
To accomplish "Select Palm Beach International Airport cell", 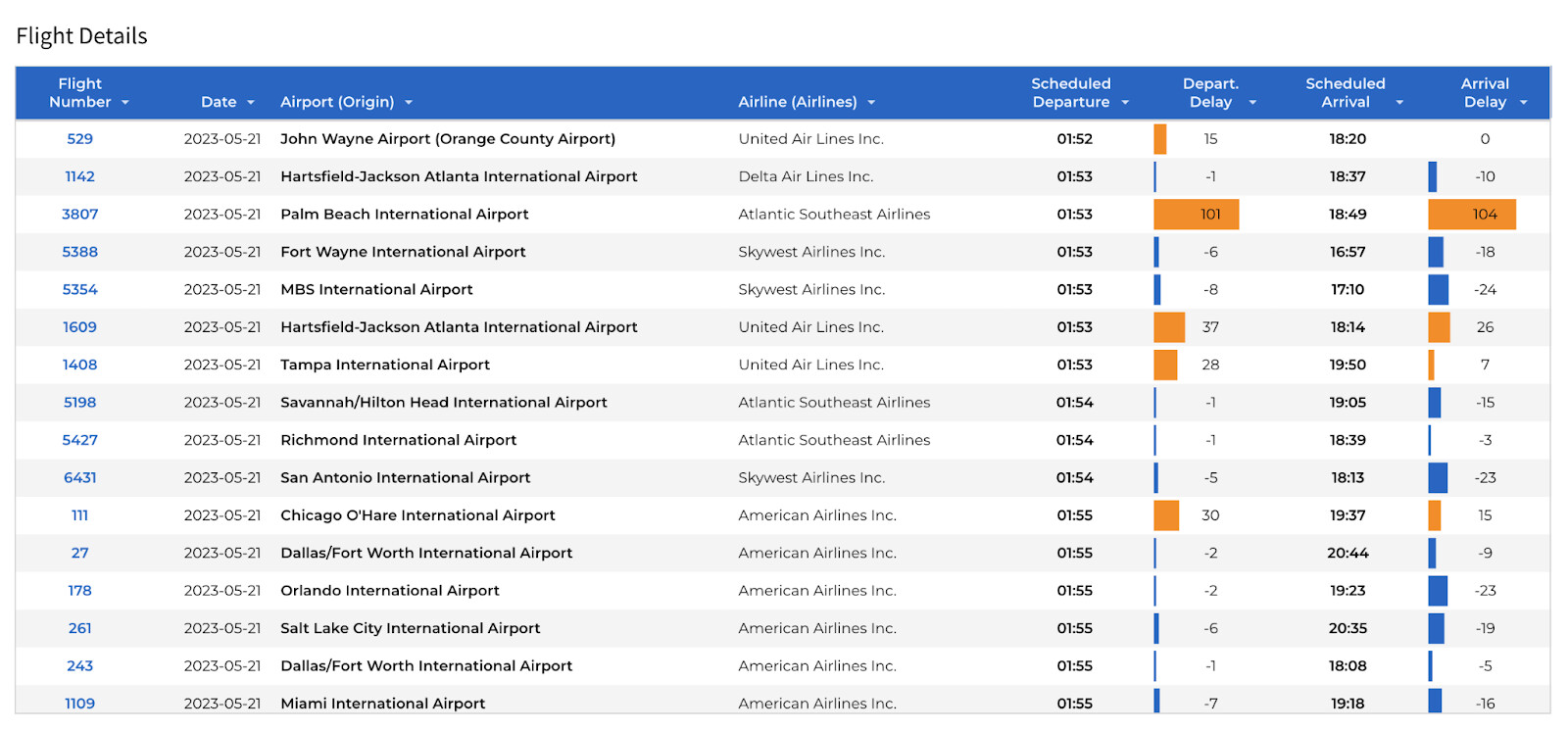I will tap(405, 215).
